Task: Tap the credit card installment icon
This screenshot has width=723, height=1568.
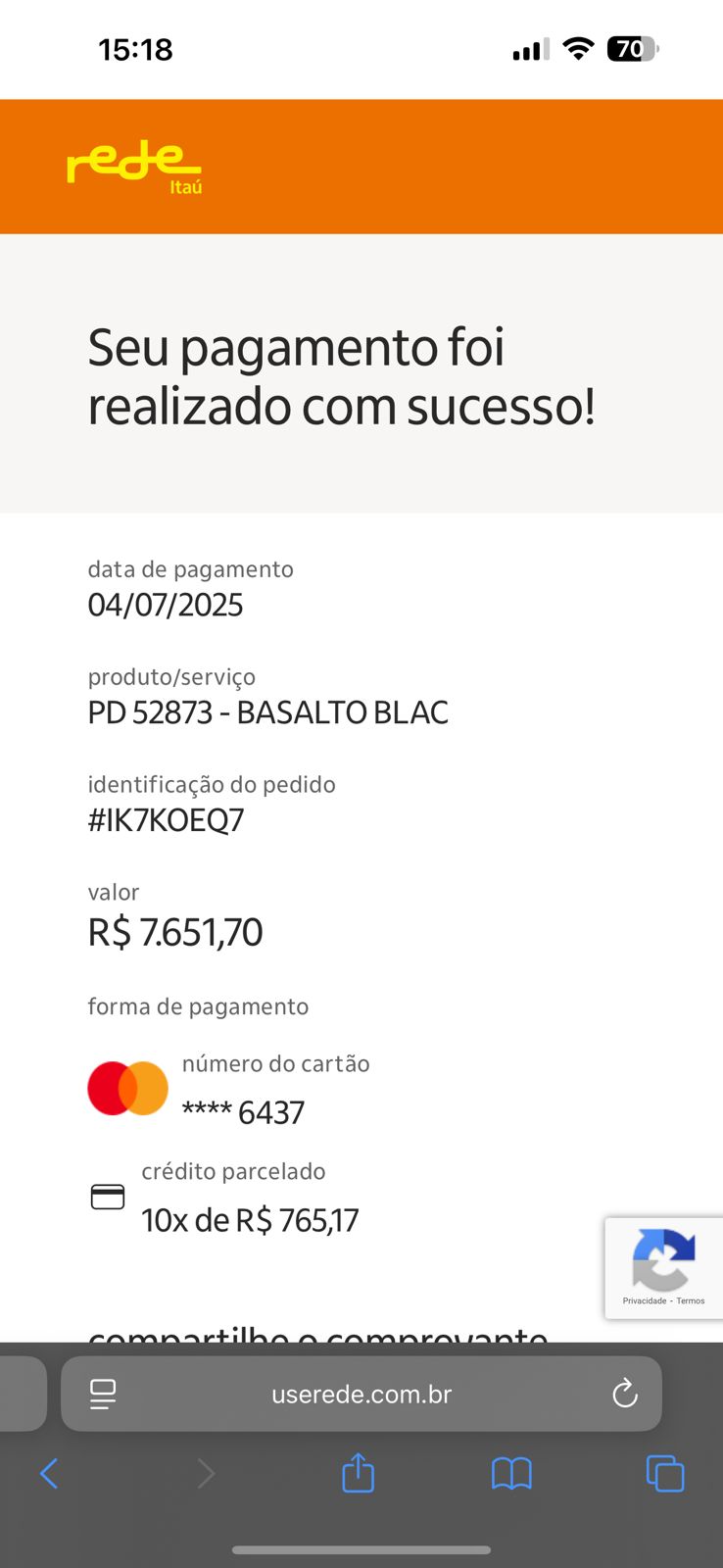Action: click(x=108, y=1197)
